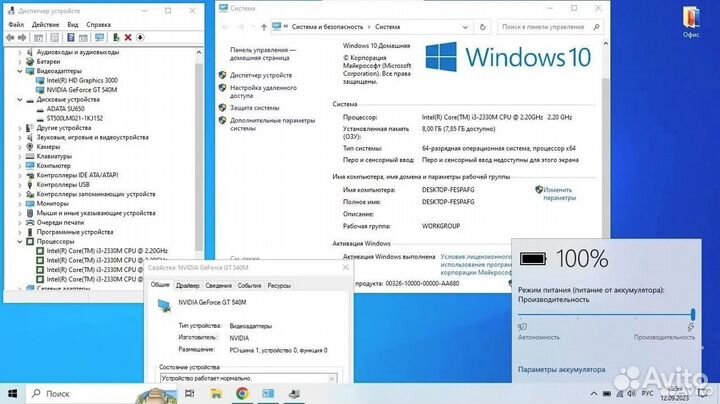Show hidden tray icons chevron
The width and height of the screenshot is (720, 404).
[594, 394]
